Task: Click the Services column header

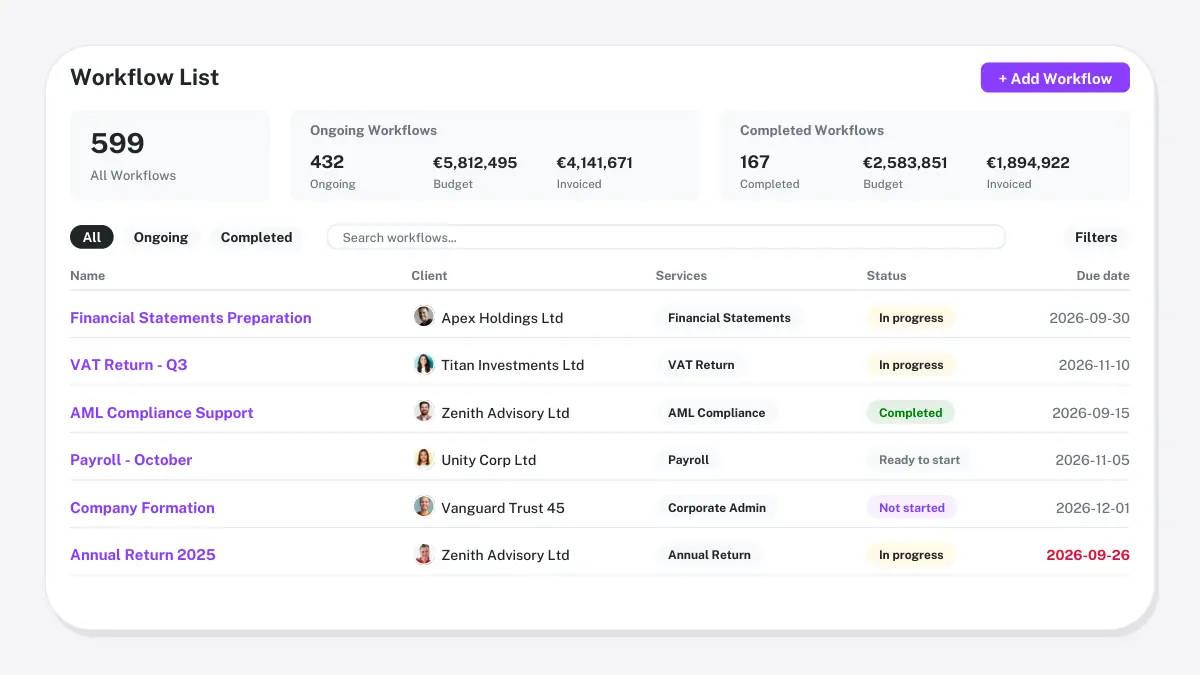Action: pos(681,275)
